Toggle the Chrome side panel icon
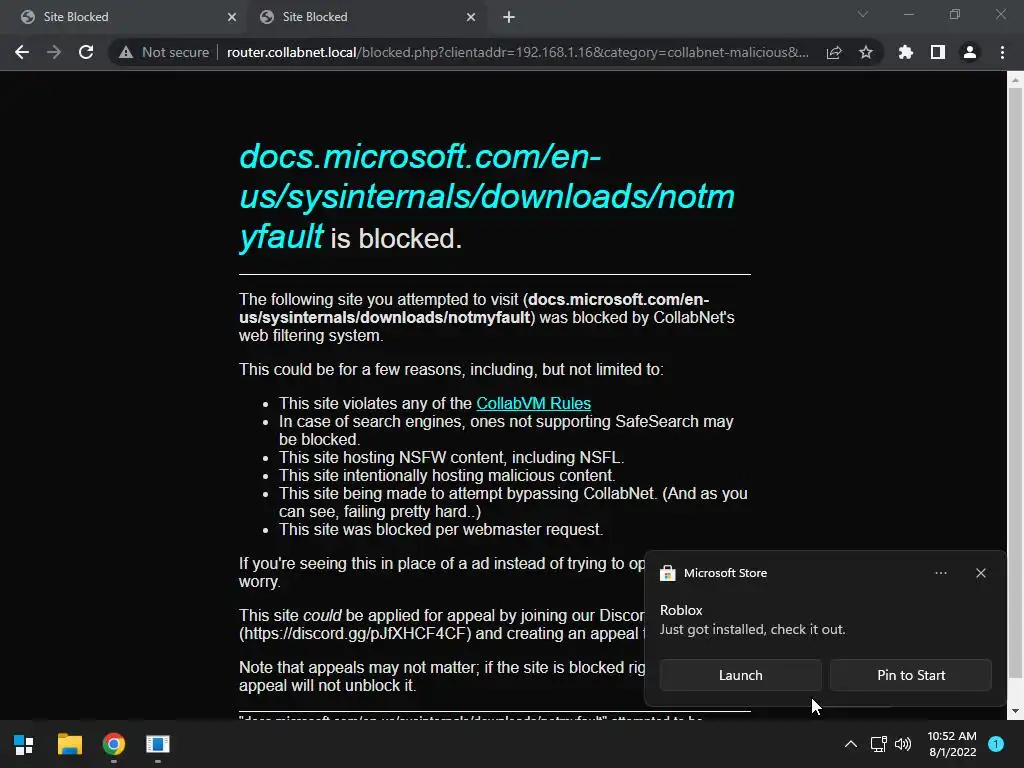Viewport: 1024px width, 768px height. click(x=938, y=52)
